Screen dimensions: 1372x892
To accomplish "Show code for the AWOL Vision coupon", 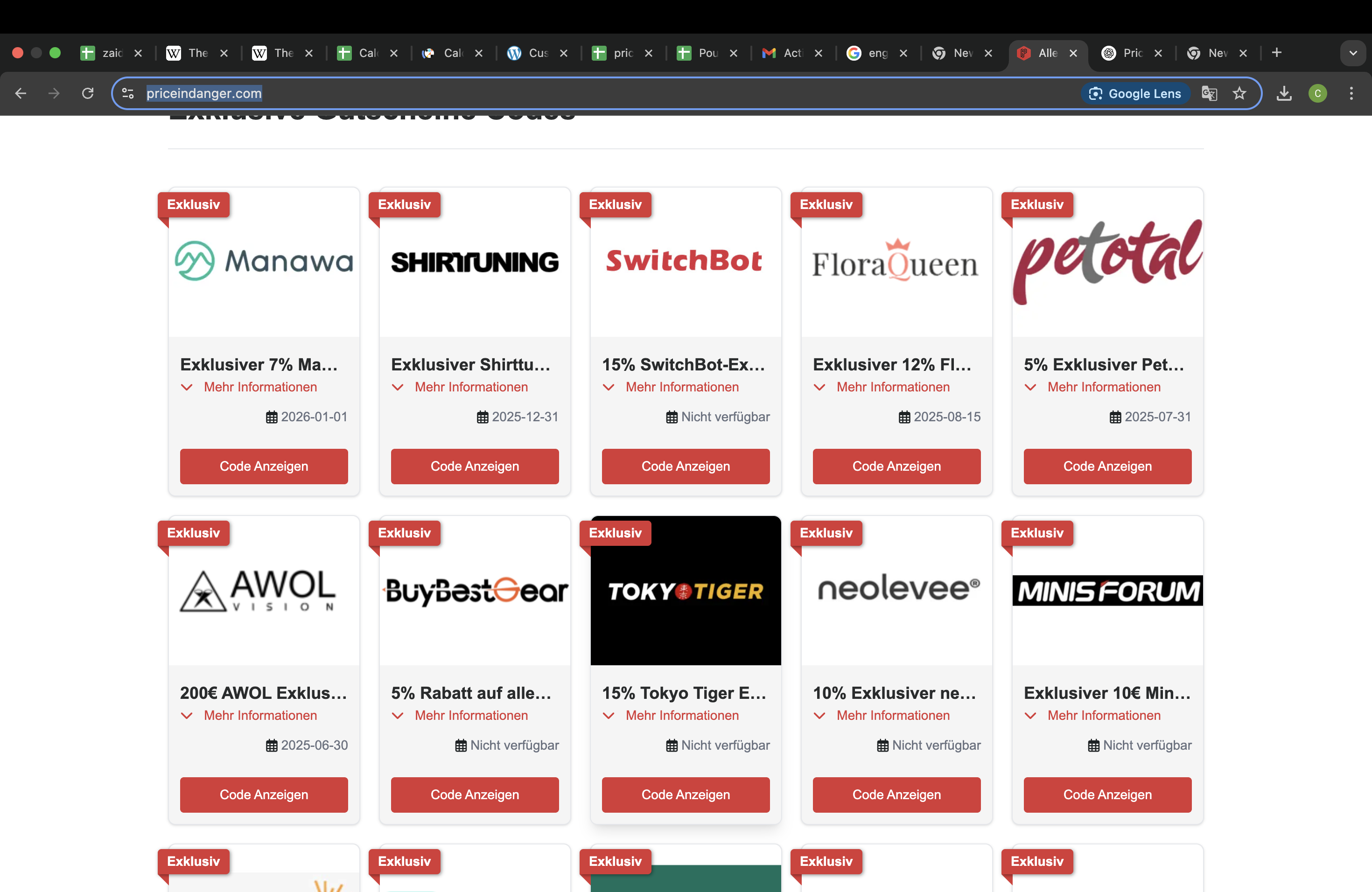I will click(264, 794).
